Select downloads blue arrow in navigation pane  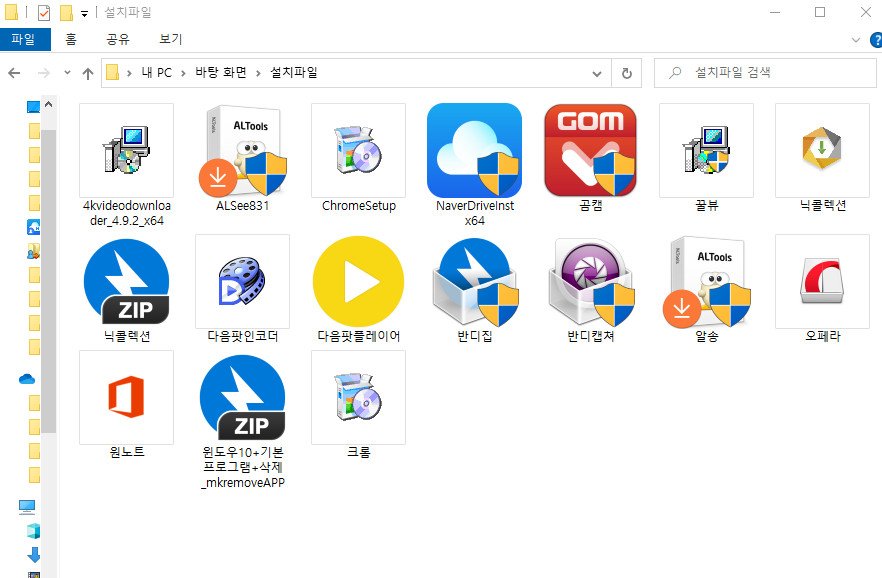click(x=34, y=555)
